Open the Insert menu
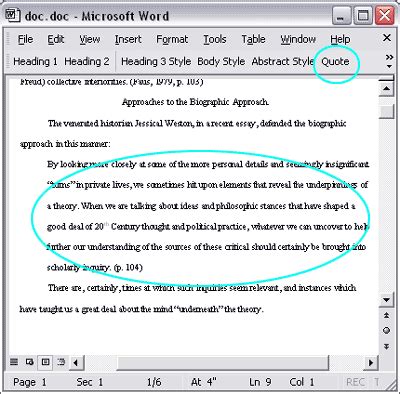Screen dimensions: 400x394 point(128,39)
